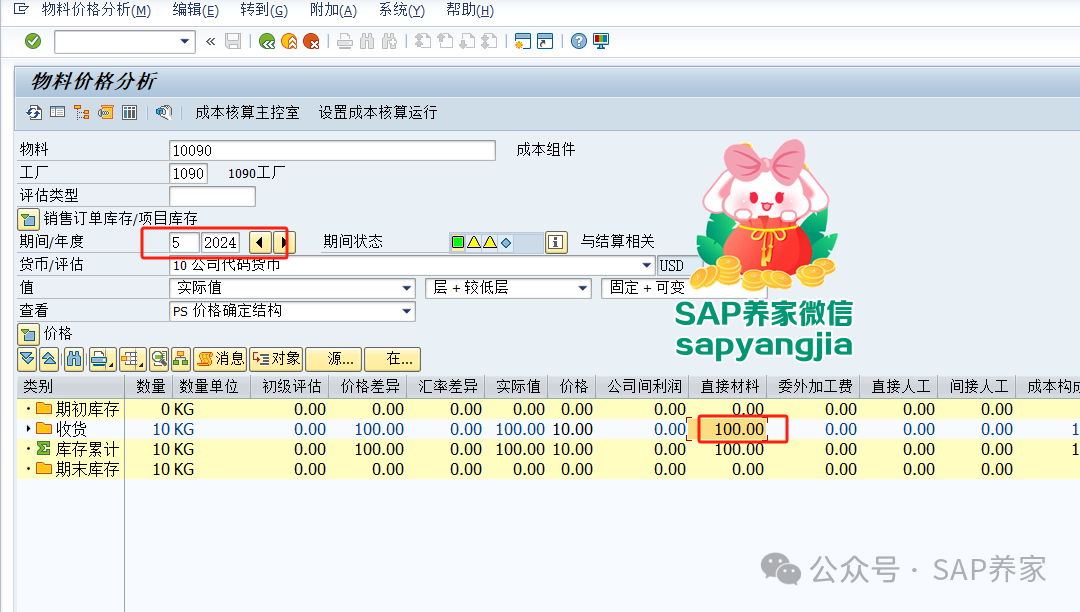Image resolution: width=1080 pixels, height=612 pixels.
Task: Click the Previous Page icon
Action: (x=445, y=41)
